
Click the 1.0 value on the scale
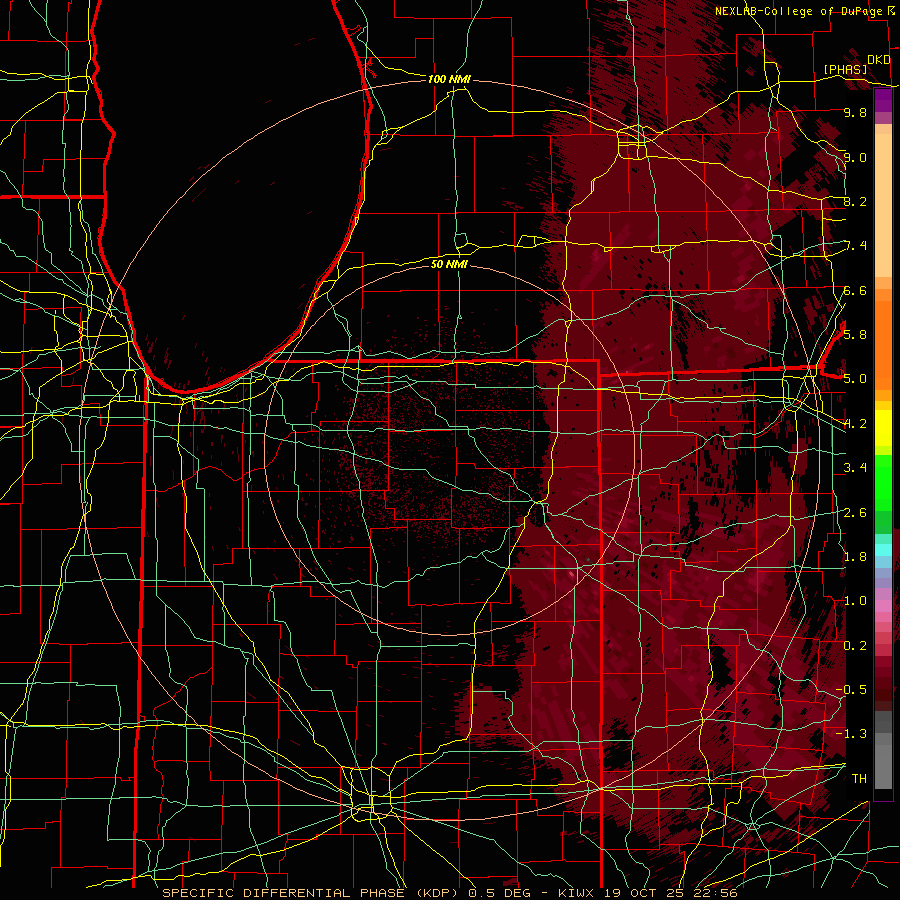click(855, 601)
